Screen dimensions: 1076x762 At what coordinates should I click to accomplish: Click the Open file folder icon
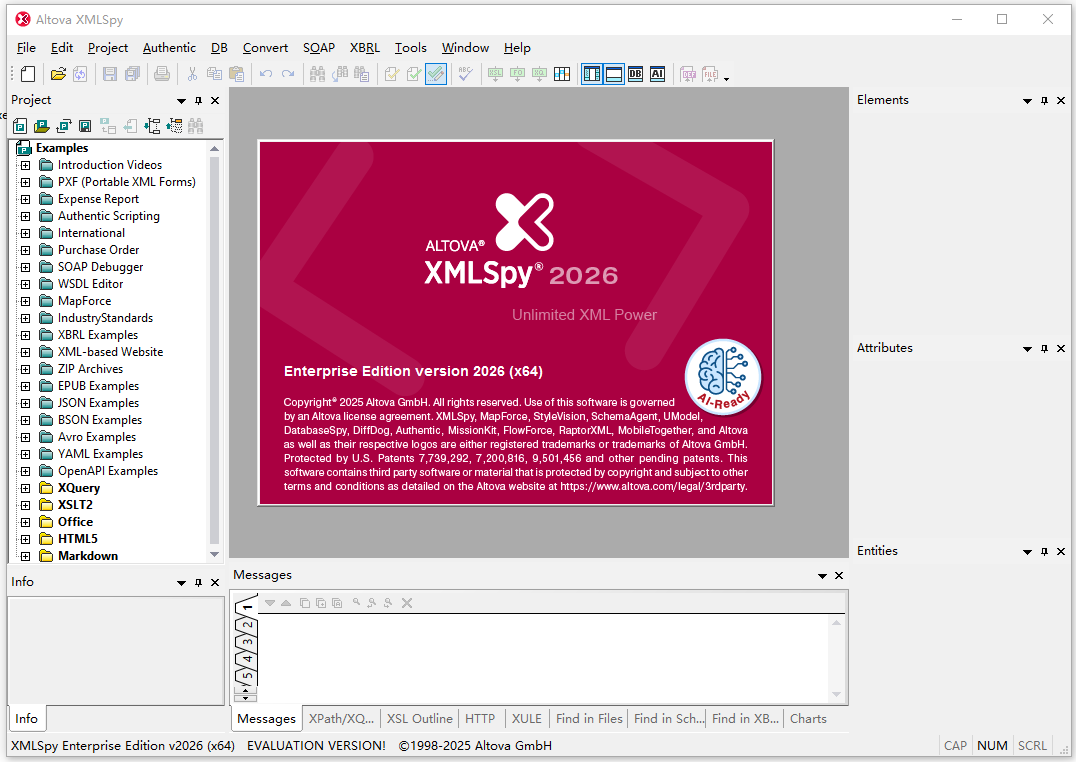pyautogui.click(x=58, y=74)
